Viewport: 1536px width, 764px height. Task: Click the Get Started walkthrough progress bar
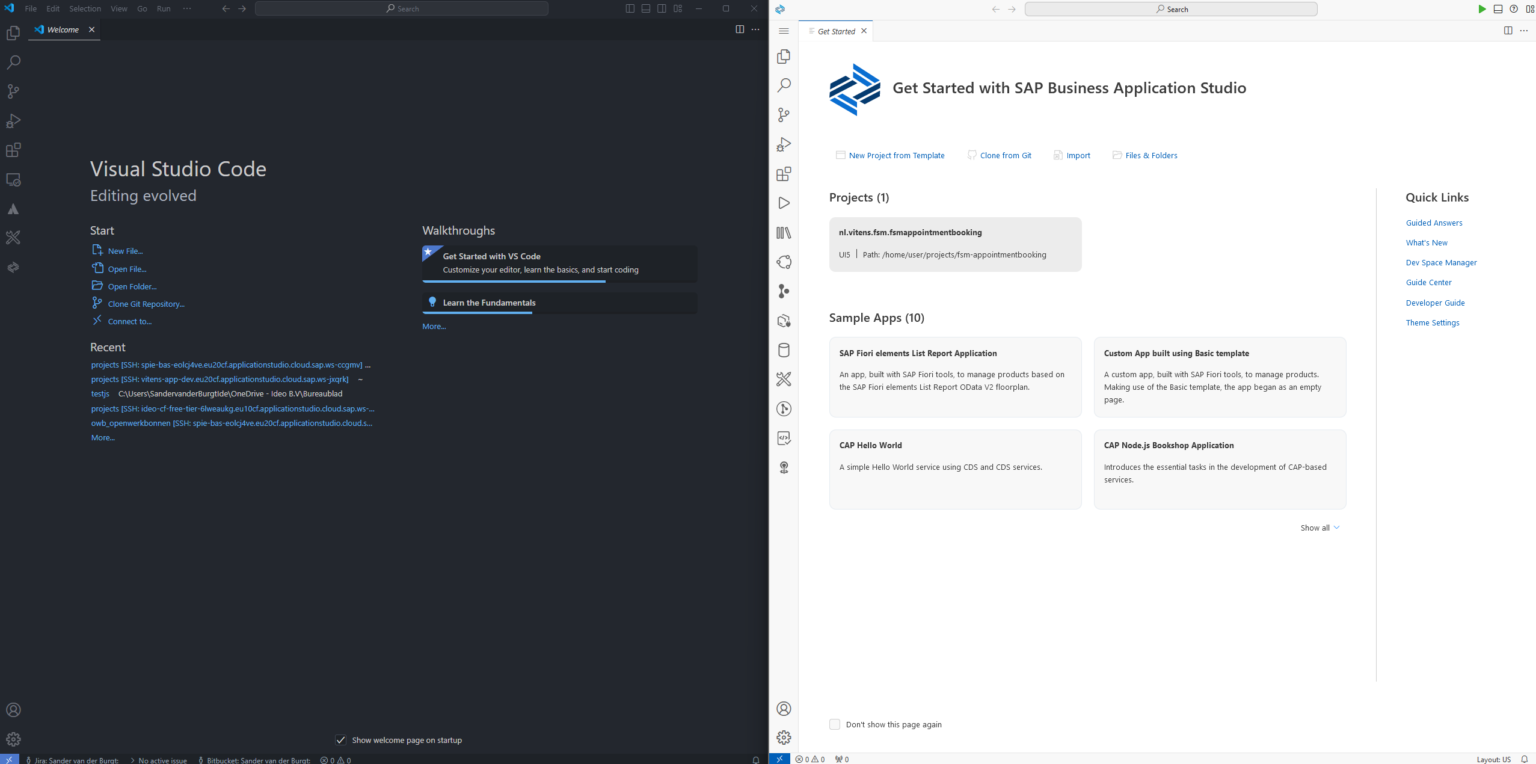(513, 282)
